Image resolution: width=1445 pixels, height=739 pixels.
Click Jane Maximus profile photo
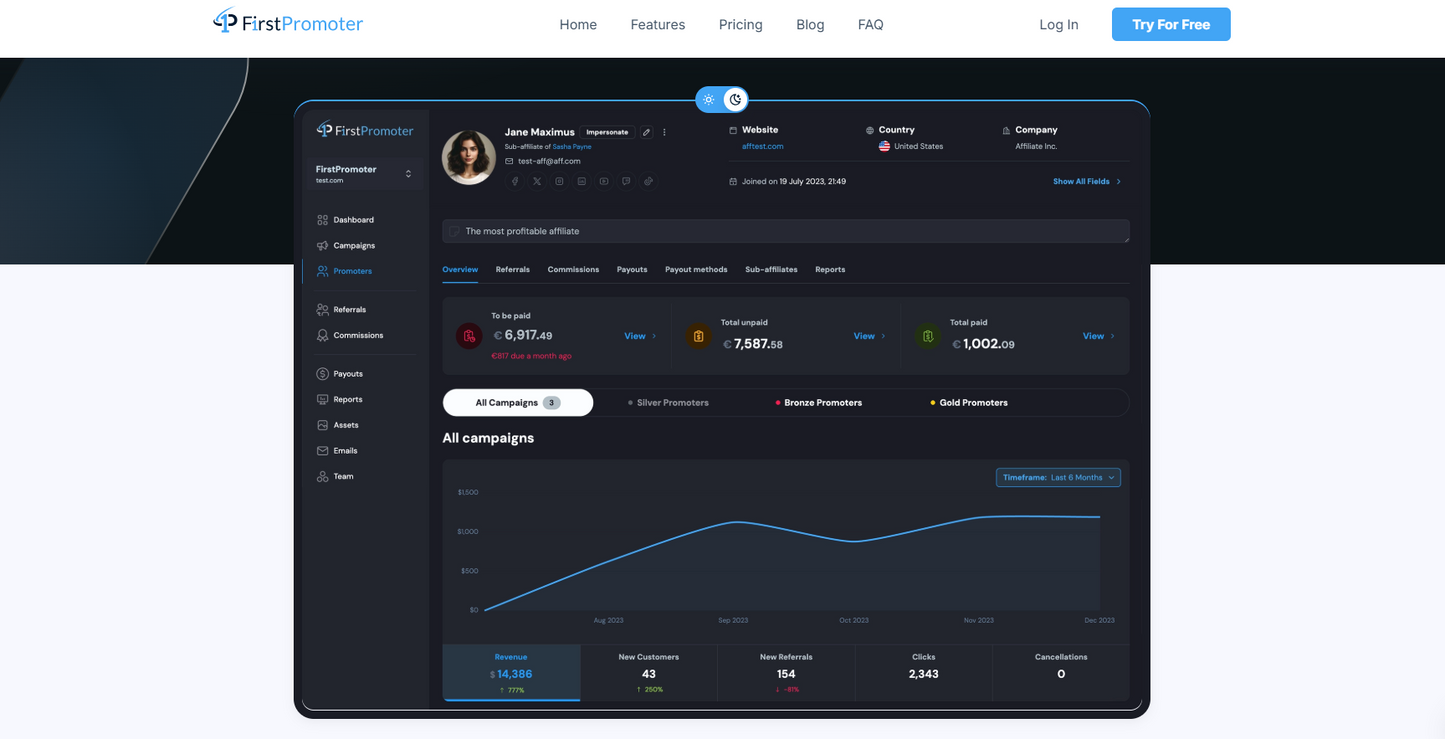(469, 158)
